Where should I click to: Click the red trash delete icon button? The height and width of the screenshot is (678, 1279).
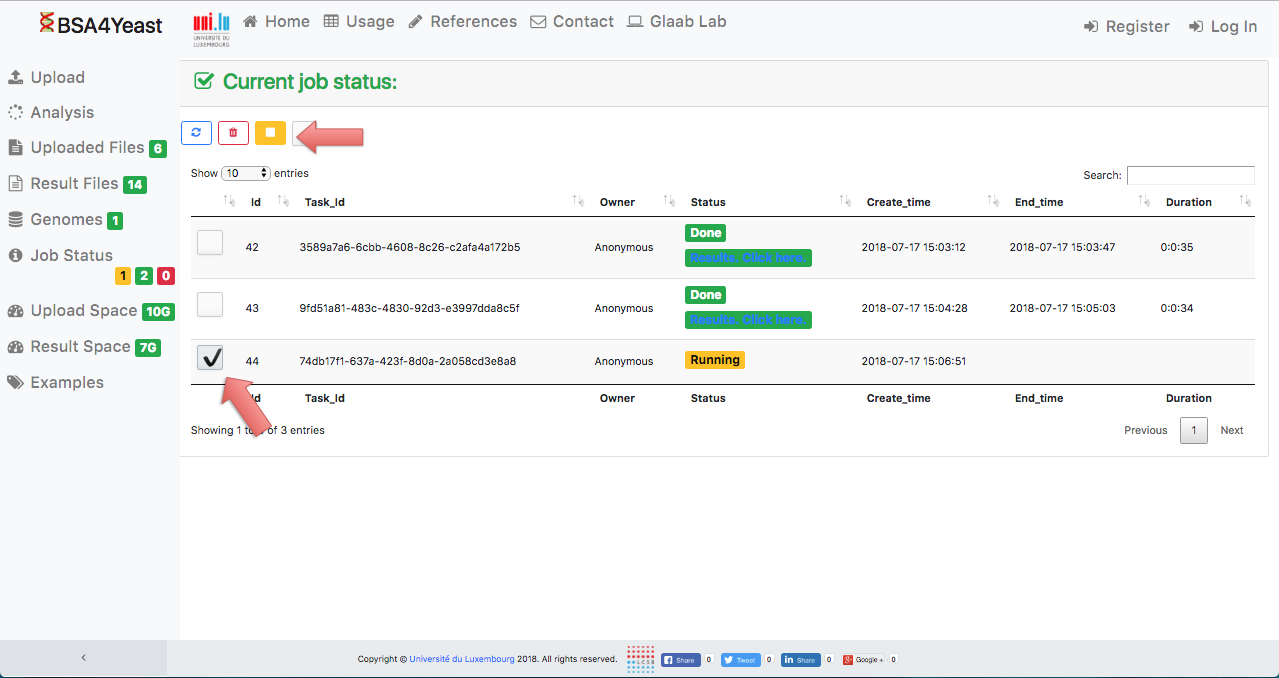pyautogui.click(x=233, y=133)
